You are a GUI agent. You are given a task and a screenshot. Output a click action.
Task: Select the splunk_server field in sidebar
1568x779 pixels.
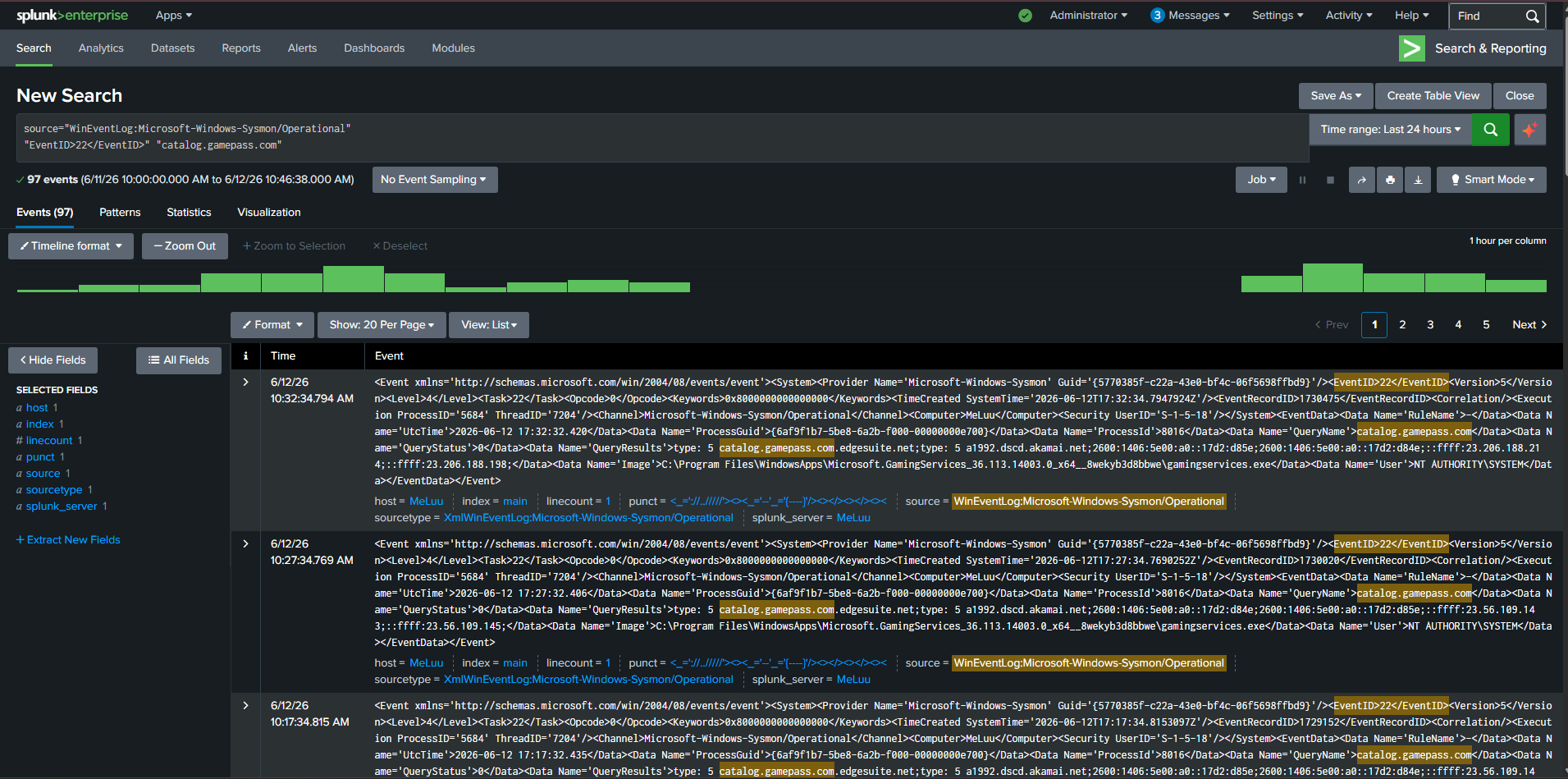click(x=62, y=506)
